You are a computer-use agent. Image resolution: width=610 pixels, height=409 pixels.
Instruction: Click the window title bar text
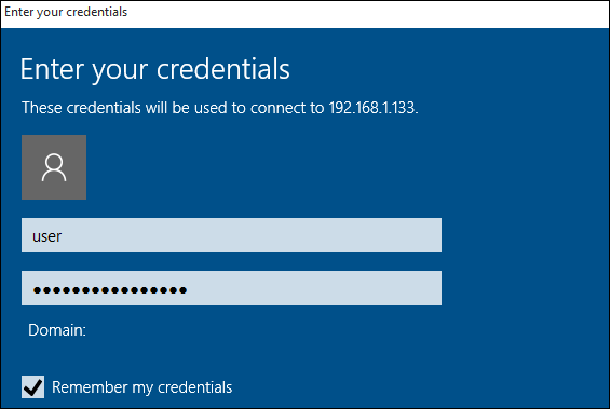(65, 13)
